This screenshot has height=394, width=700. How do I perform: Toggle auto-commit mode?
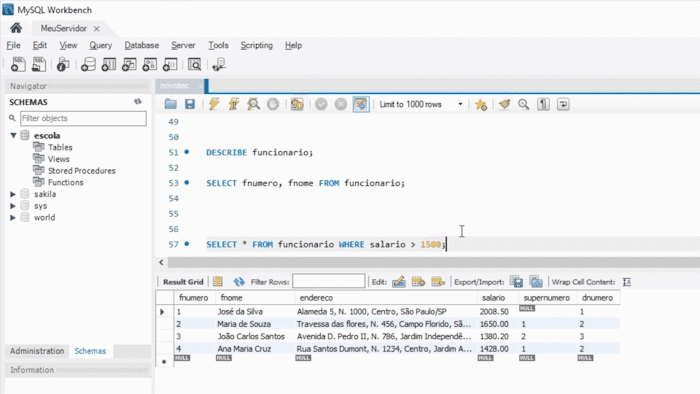click(361, 104)
